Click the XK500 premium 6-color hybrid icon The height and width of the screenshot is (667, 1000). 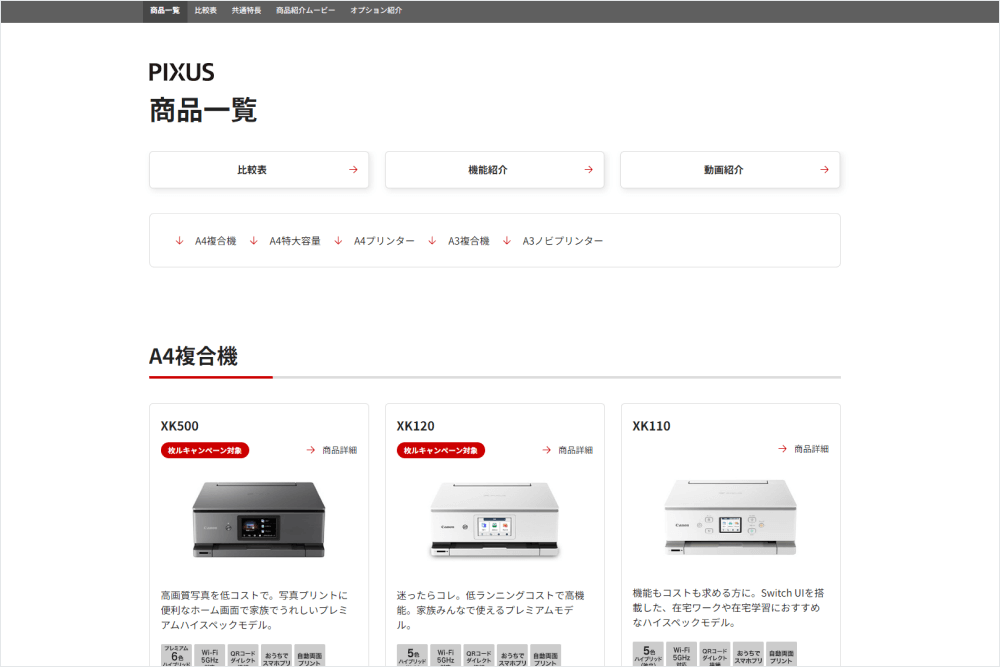pyautogui.click(x=177, y=656)
